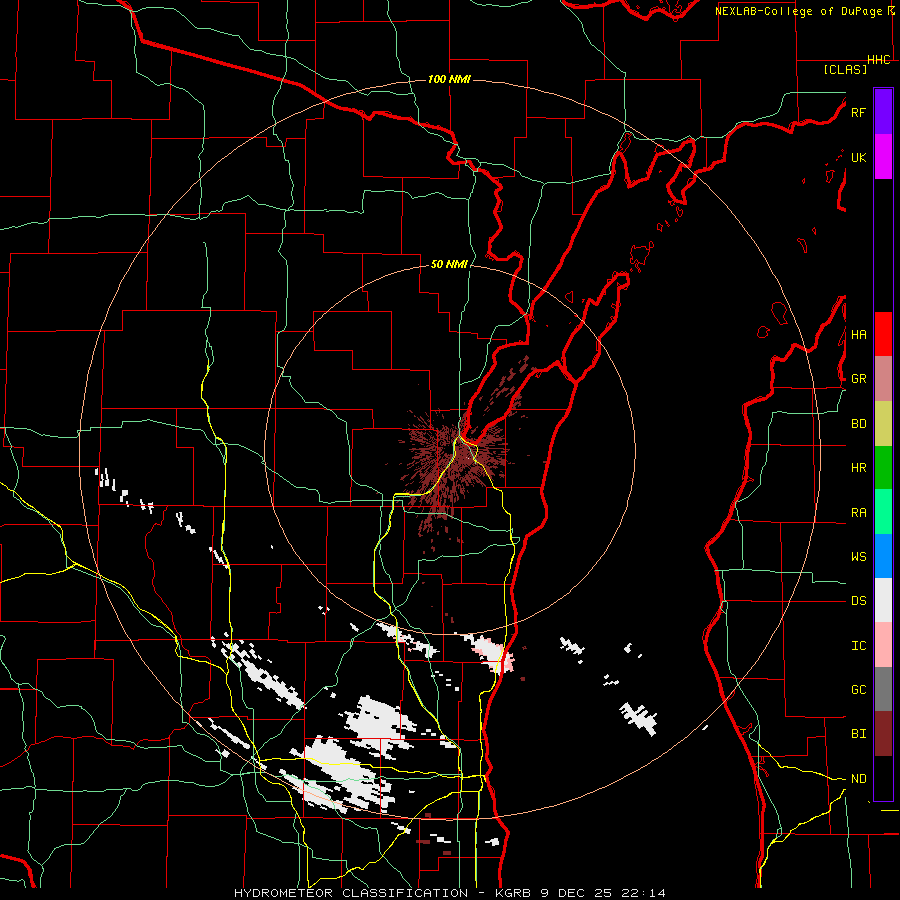Click the RA legend label

coord(858,513)
